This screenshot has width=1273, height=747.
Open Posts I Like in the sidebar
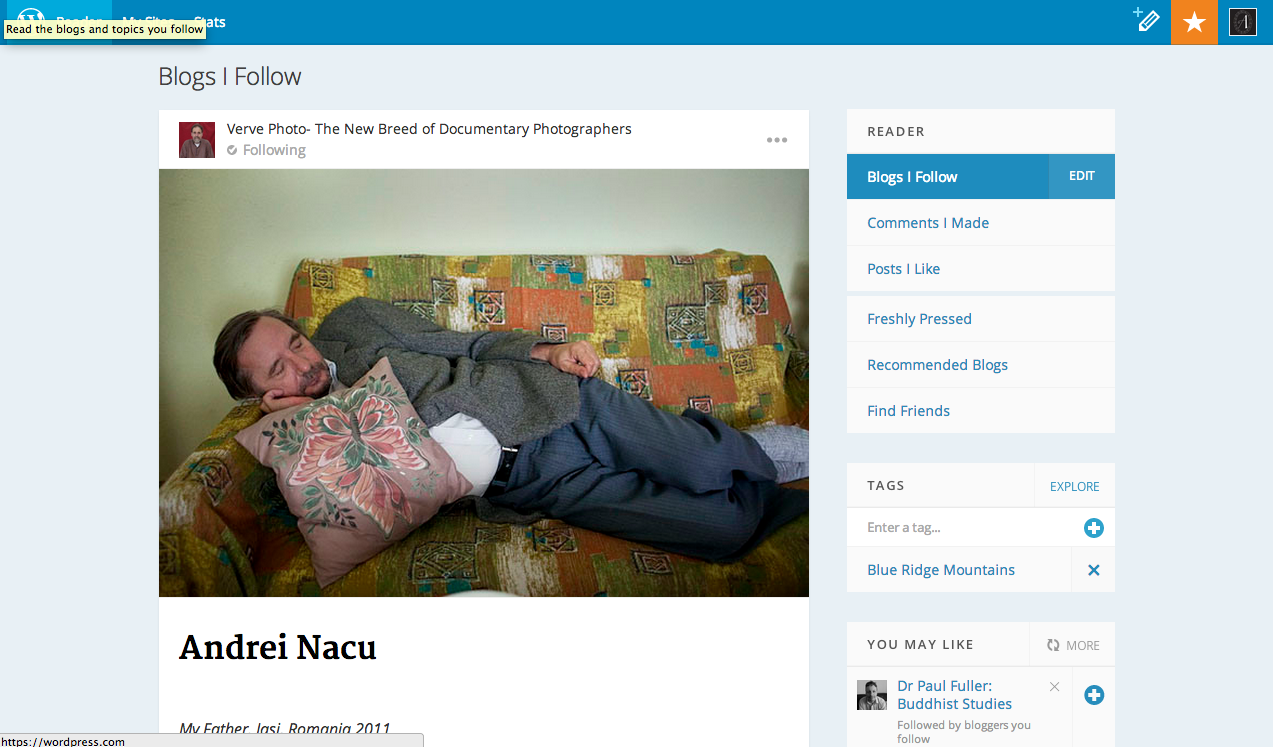[x=903, y=269]
